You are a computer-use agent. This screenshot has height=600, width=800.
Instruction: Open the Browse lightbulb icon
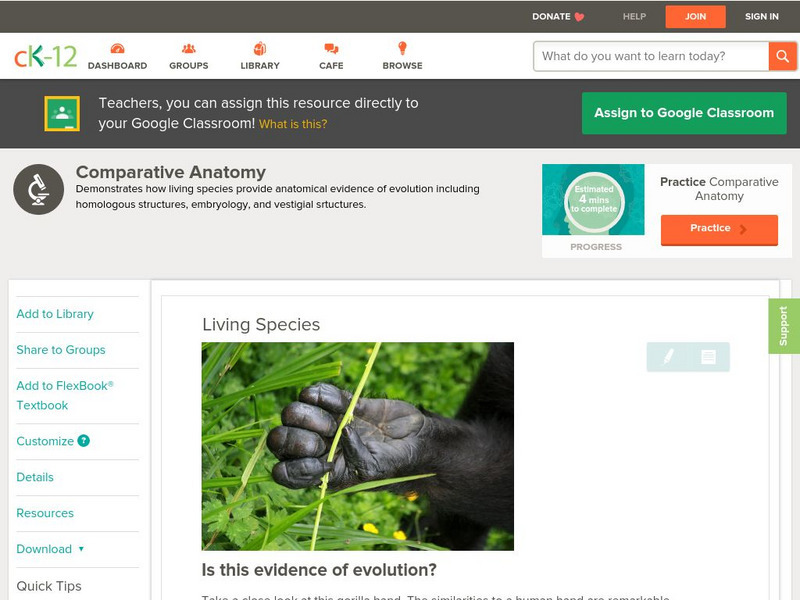click(x=402, y=48)
